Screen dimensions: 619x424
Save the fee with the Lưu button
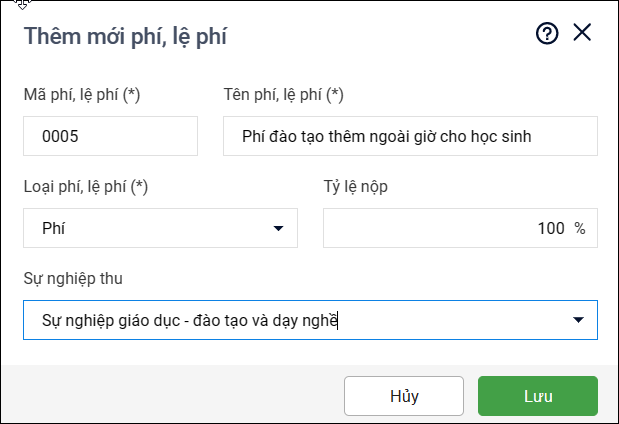click(x=538, y=395)
